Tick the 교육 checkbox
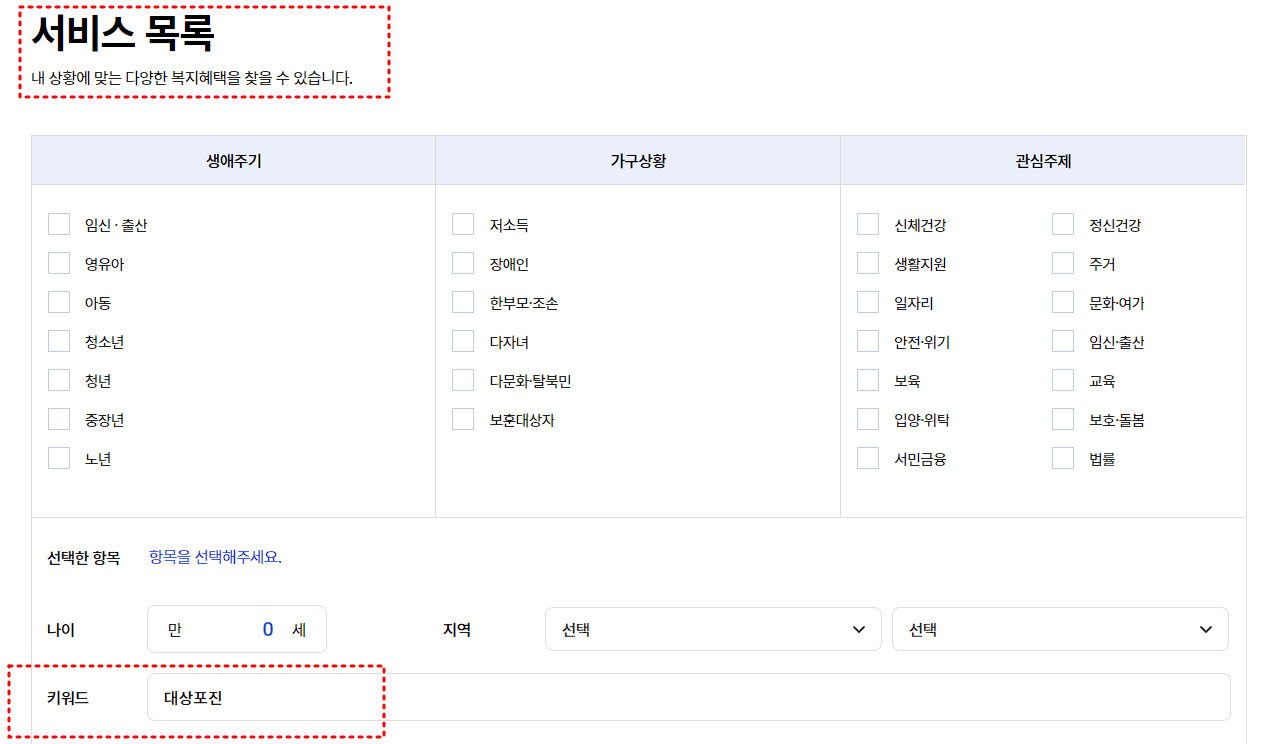The image size is (1268, 744). 1063,380
